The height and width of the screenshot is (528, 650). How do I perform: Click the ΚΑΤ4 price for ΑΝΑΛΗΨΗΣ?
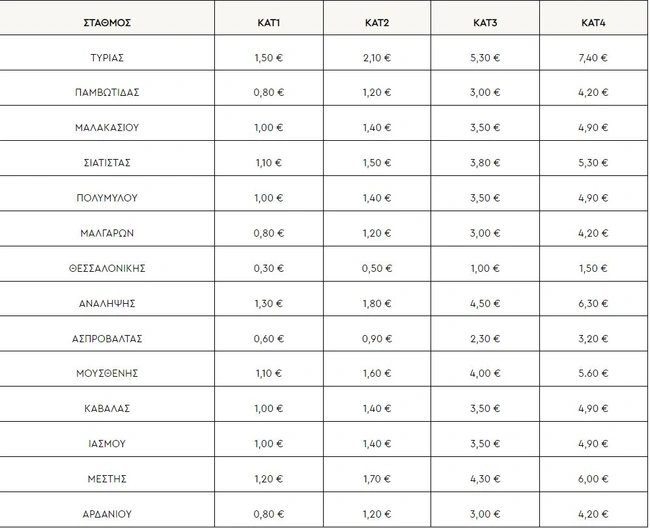594,303
